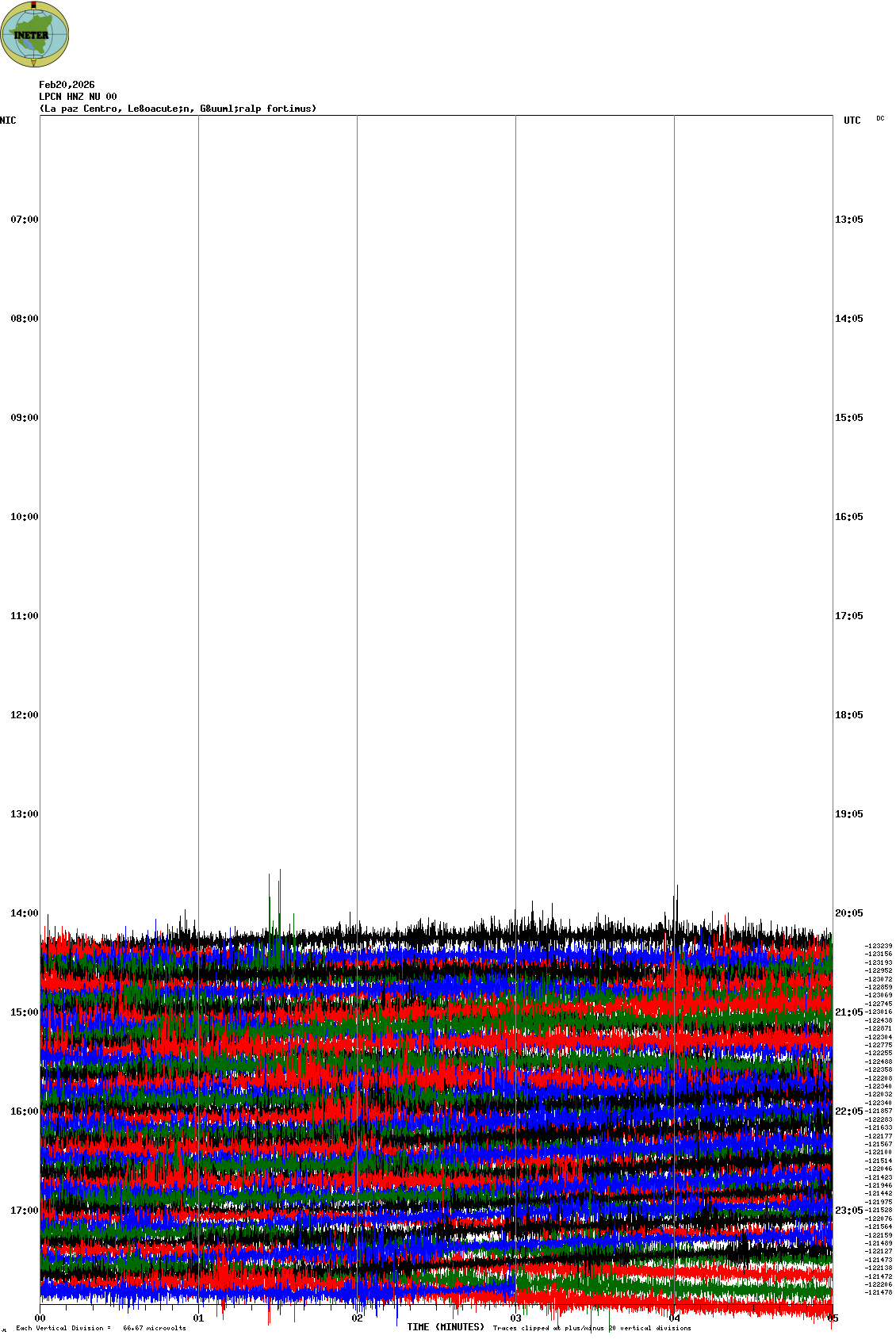Select the LPCN HNZ NU 00 station label

point(78,97)
